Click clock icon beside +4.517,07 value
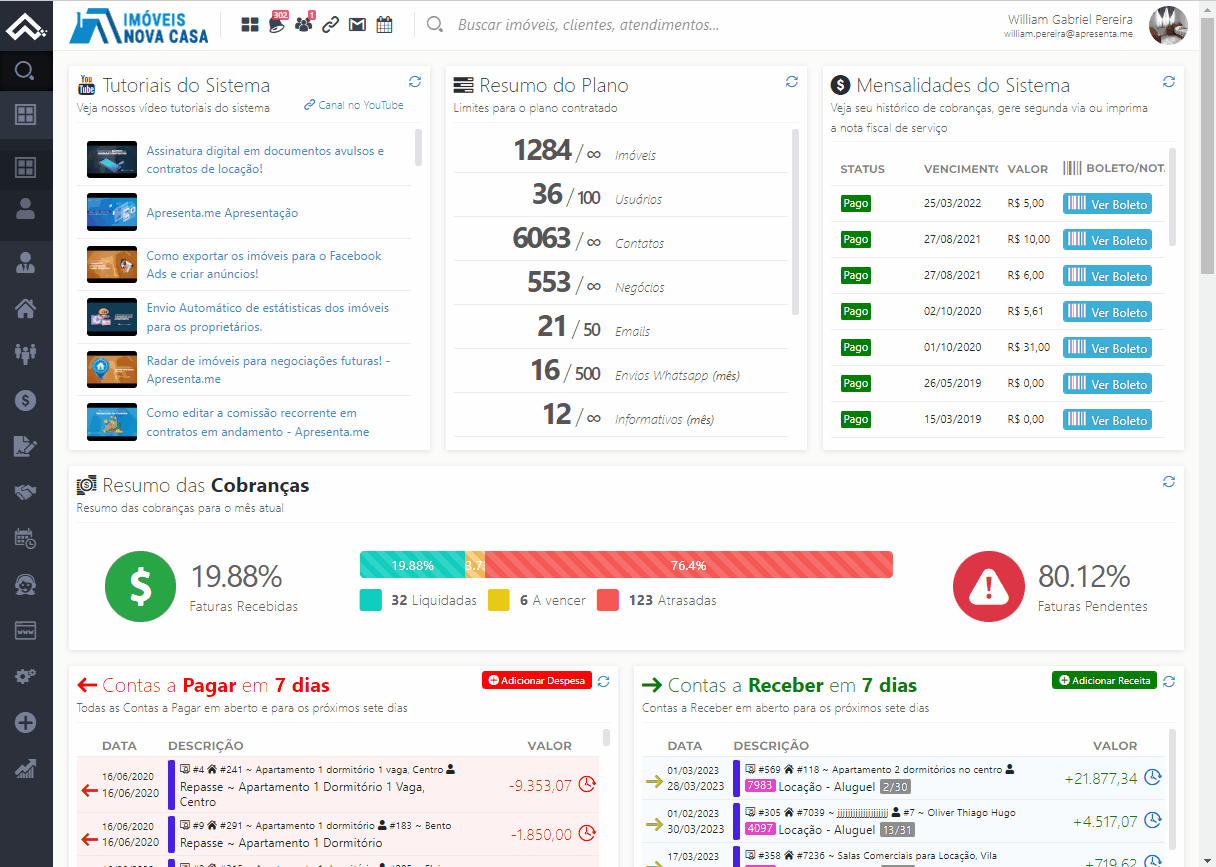 coord(1153,820)
